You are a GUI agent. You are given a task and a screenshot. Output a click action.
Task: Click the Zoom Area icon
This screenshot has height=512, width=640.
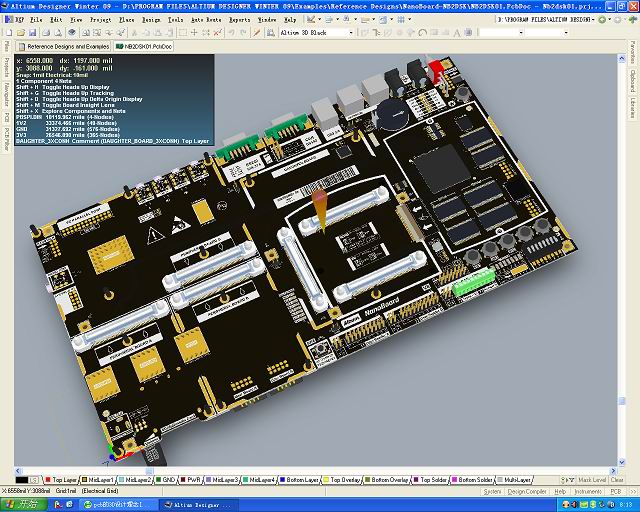98,33
